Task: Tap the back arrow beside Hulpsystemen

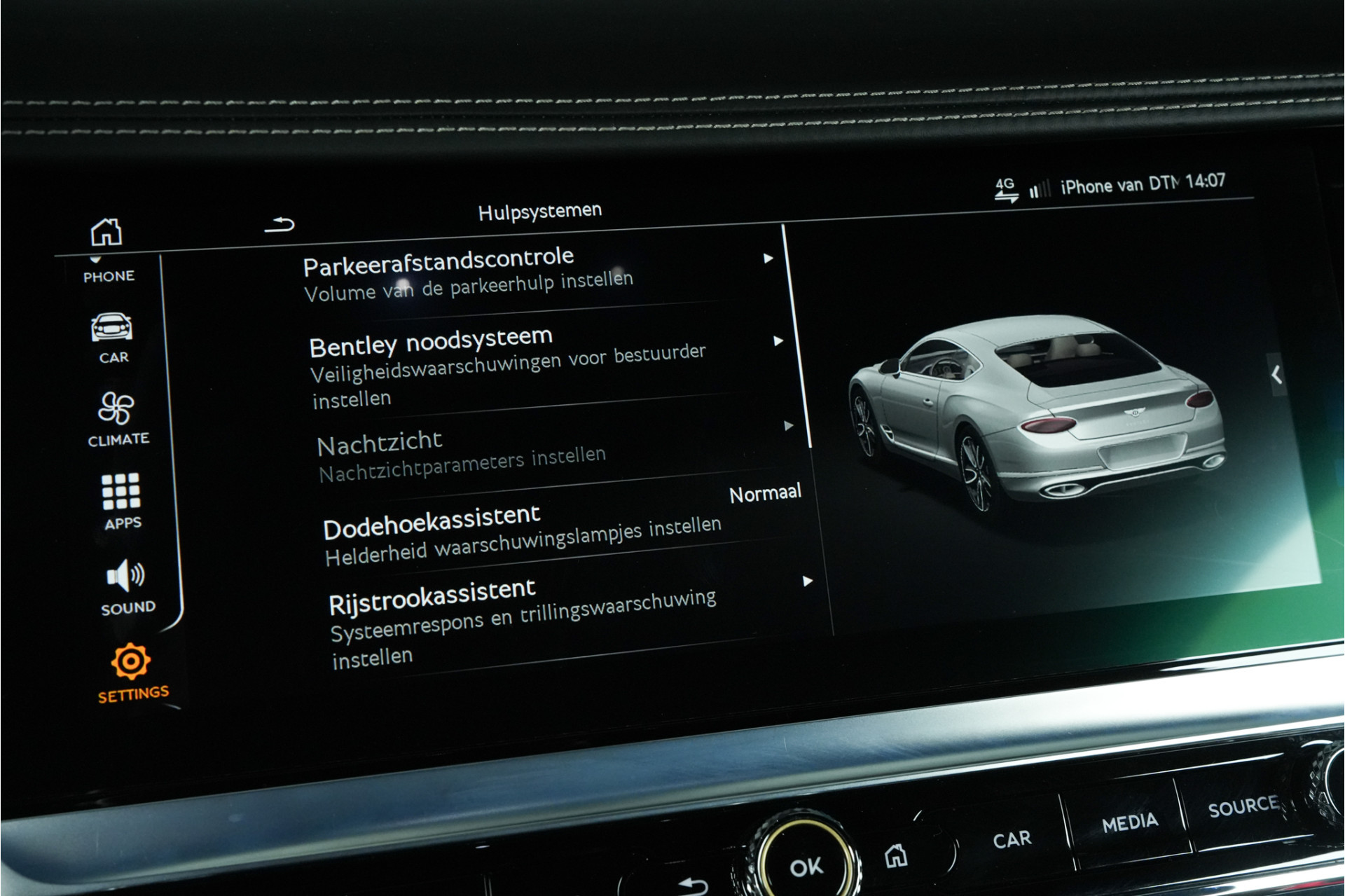Action: [x=280, y=225]
